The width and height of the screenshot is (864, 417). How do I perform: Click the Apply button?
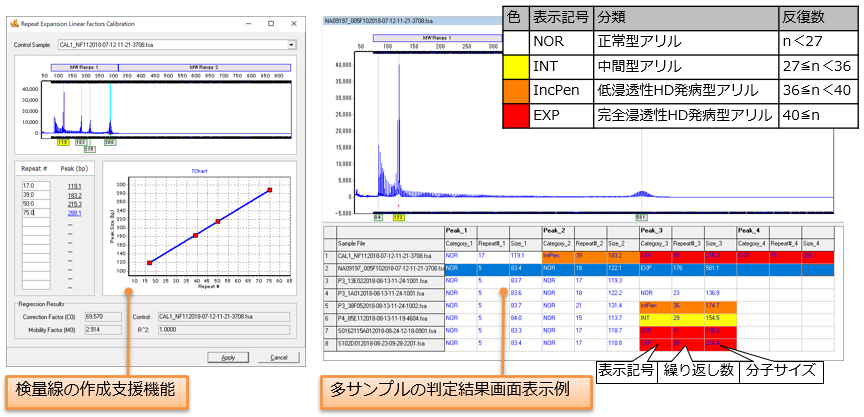click(x=228, y=357)
